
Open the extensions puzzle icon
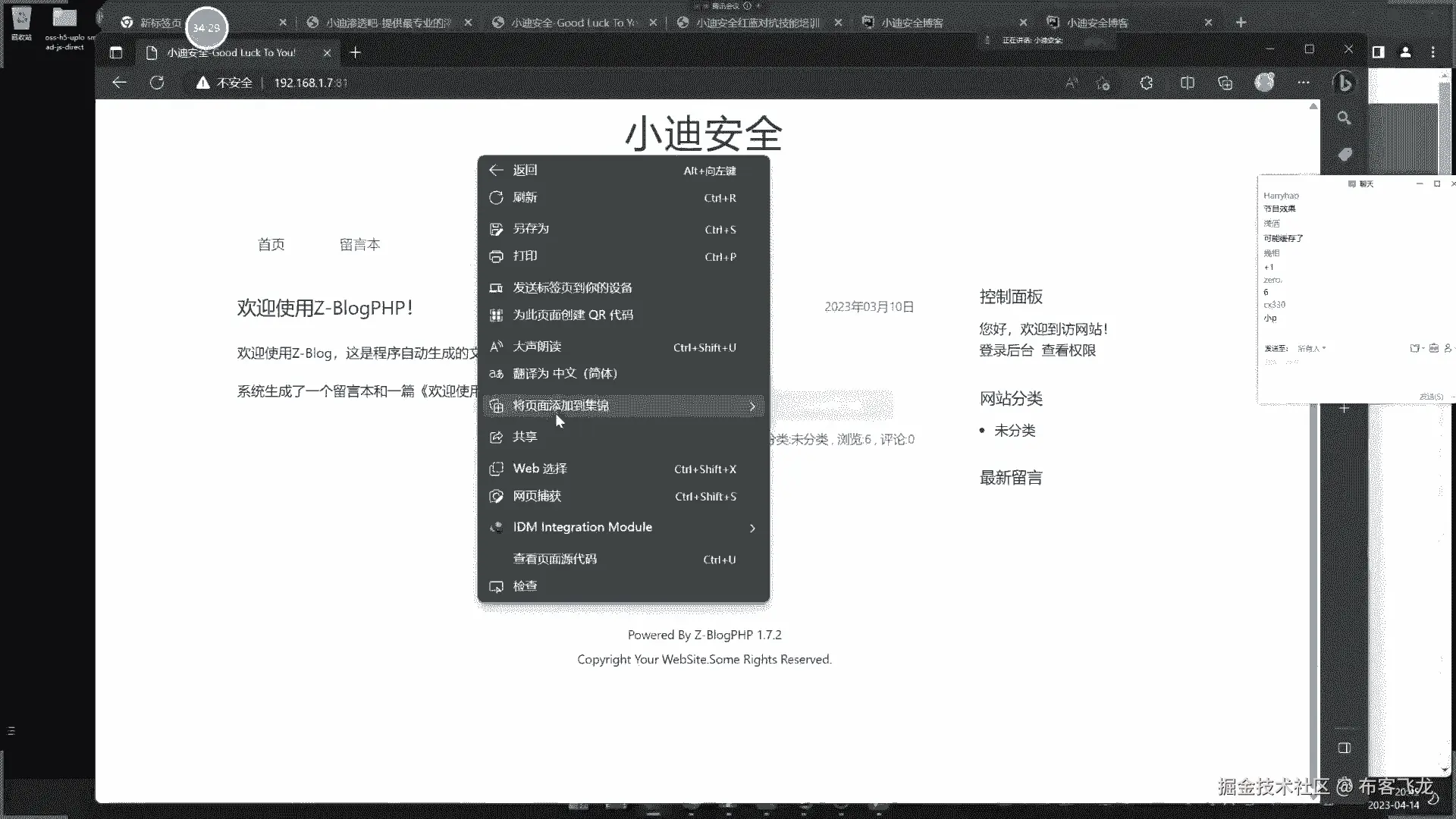(1147, 83)
